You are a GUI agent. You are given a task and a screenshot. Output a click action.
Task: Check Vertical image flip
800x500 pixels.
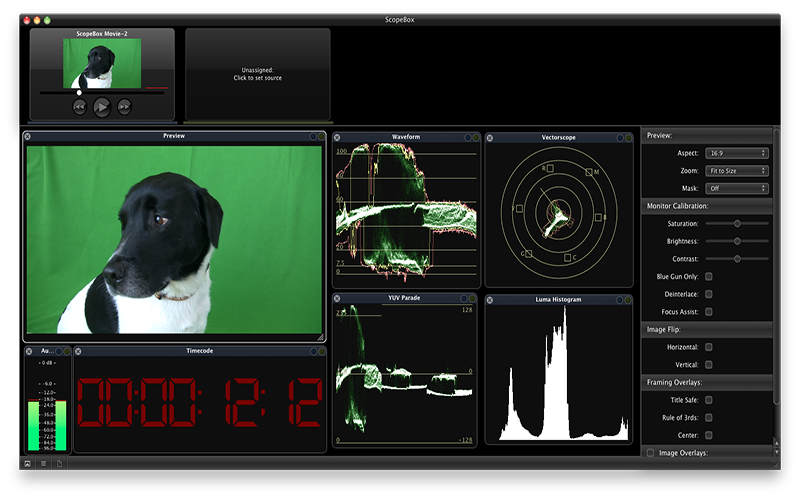[x=709, y=365]
